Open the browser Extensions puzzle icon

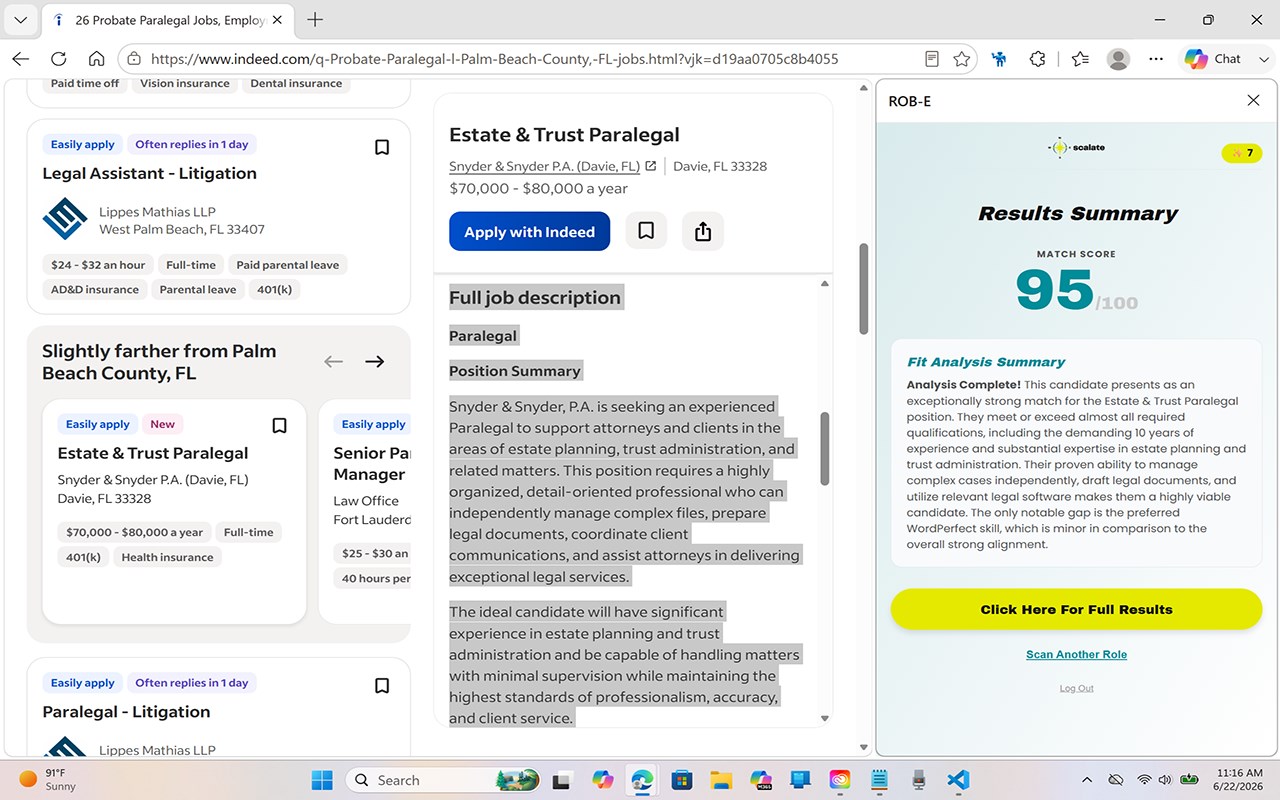click(1038, 59)
